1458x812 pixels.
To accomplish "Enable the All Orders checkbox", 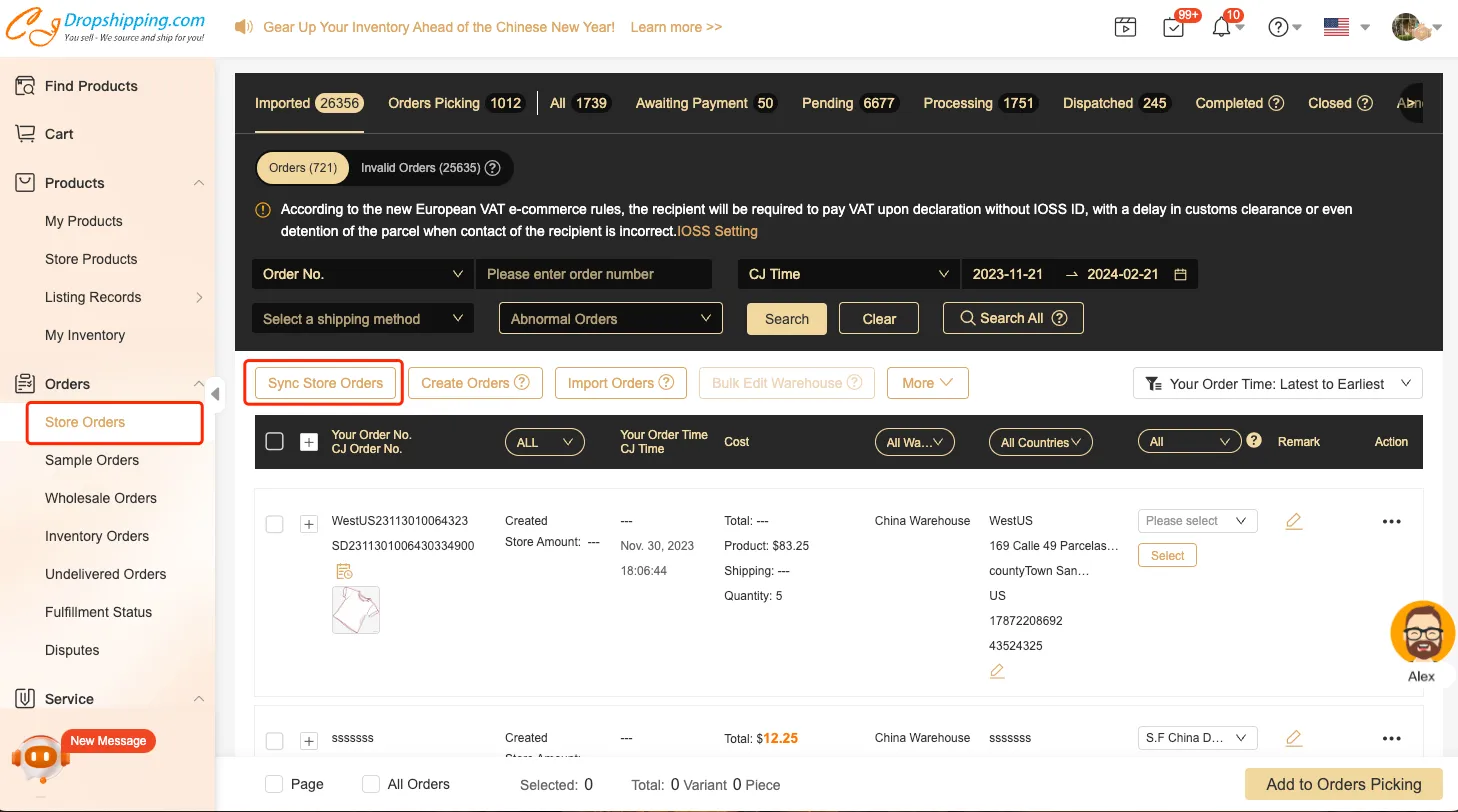I will [x=371, y=784].
